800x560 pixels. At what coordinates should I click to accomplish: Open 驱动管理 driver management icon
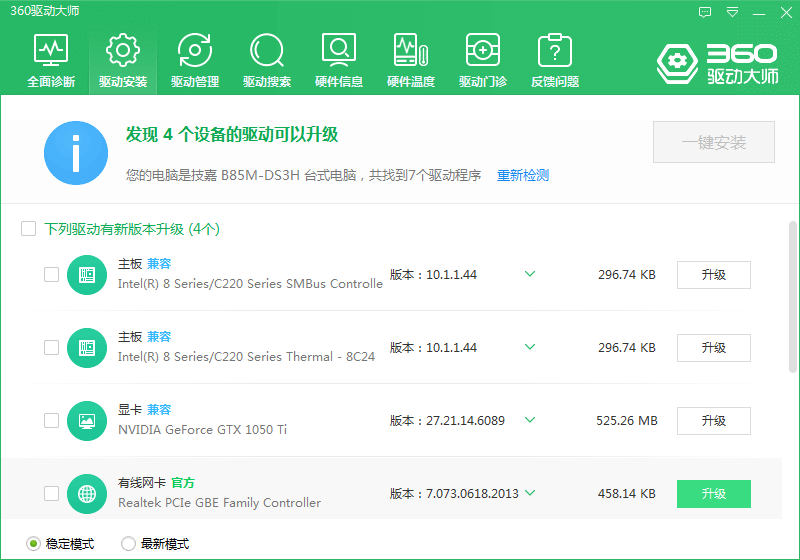click(x=195, y=60)
